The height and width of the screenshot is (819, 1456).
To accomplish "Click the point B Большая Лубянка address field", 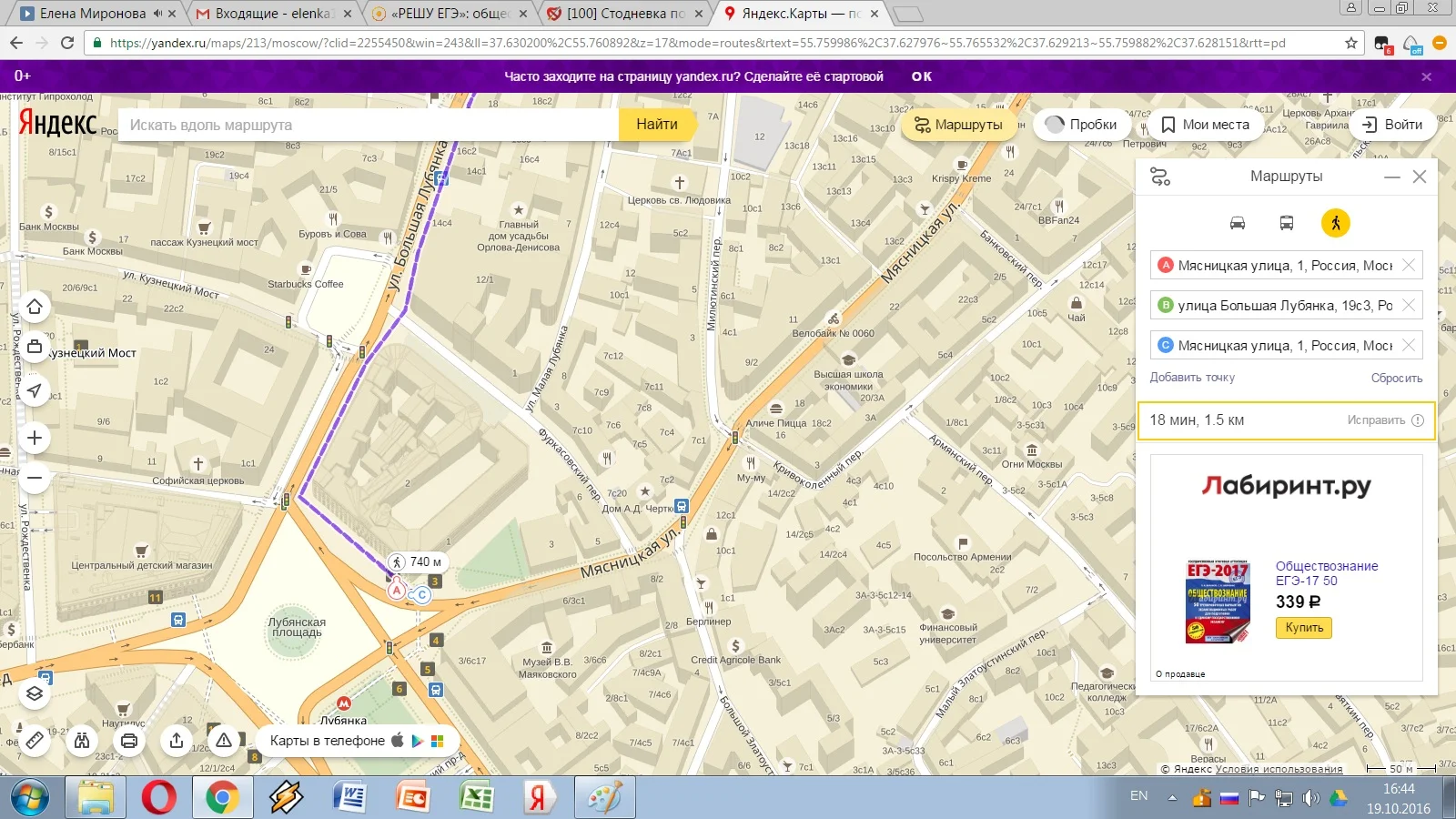I will (x=1285, y=306).
